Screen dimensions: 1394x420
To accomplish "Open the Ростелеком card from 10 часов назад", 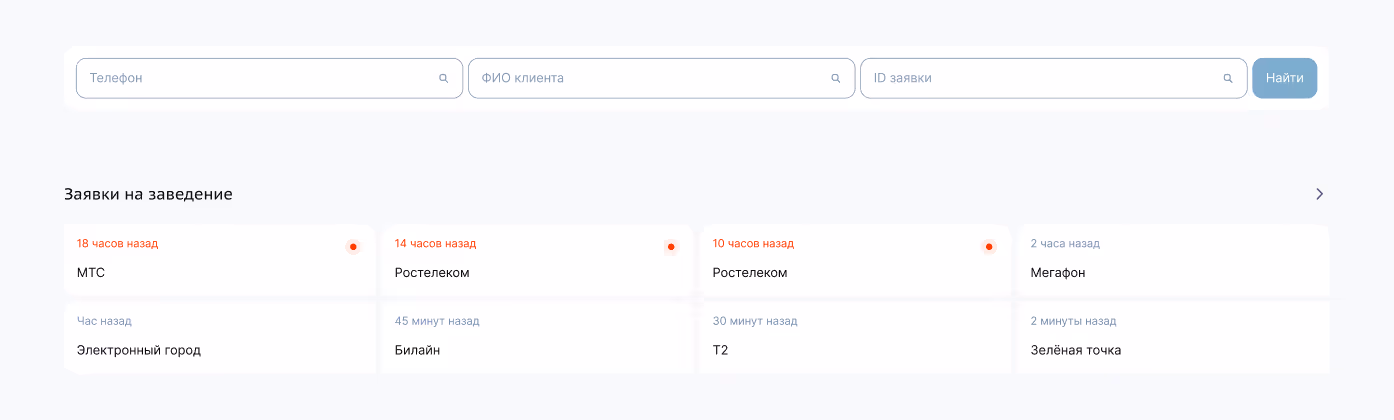I will (855, 260).
